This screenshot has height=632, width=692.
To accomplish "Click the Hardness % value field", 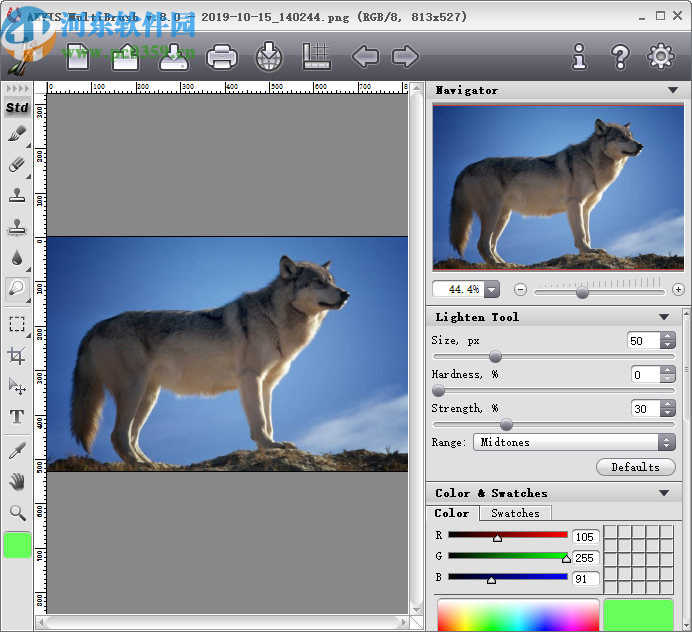I will click(645, 375).
